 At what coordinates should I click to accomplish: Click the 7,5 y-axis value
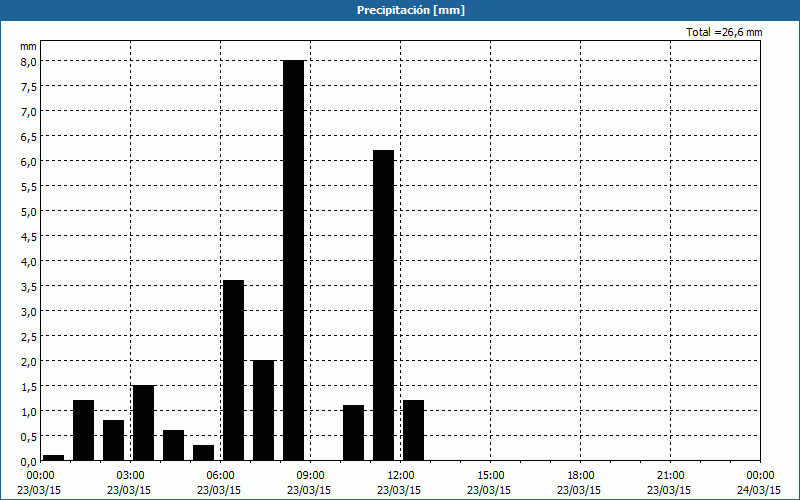28,86
